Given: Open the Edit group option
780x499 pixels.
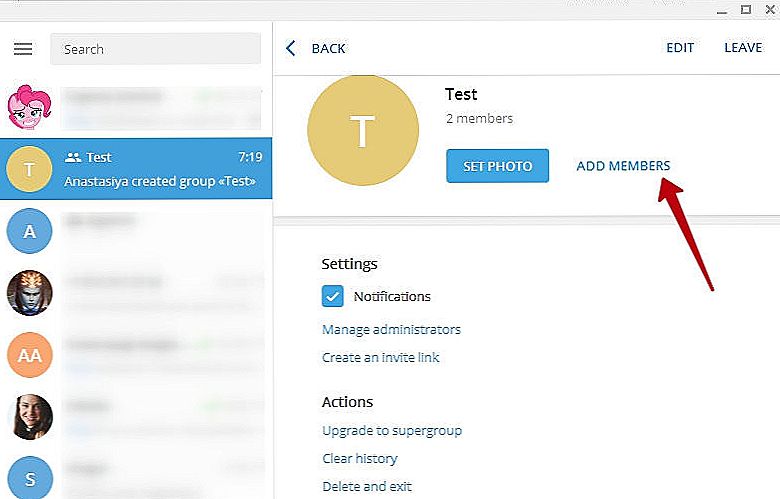Looking at the screenshot, I should pos(681,48).
